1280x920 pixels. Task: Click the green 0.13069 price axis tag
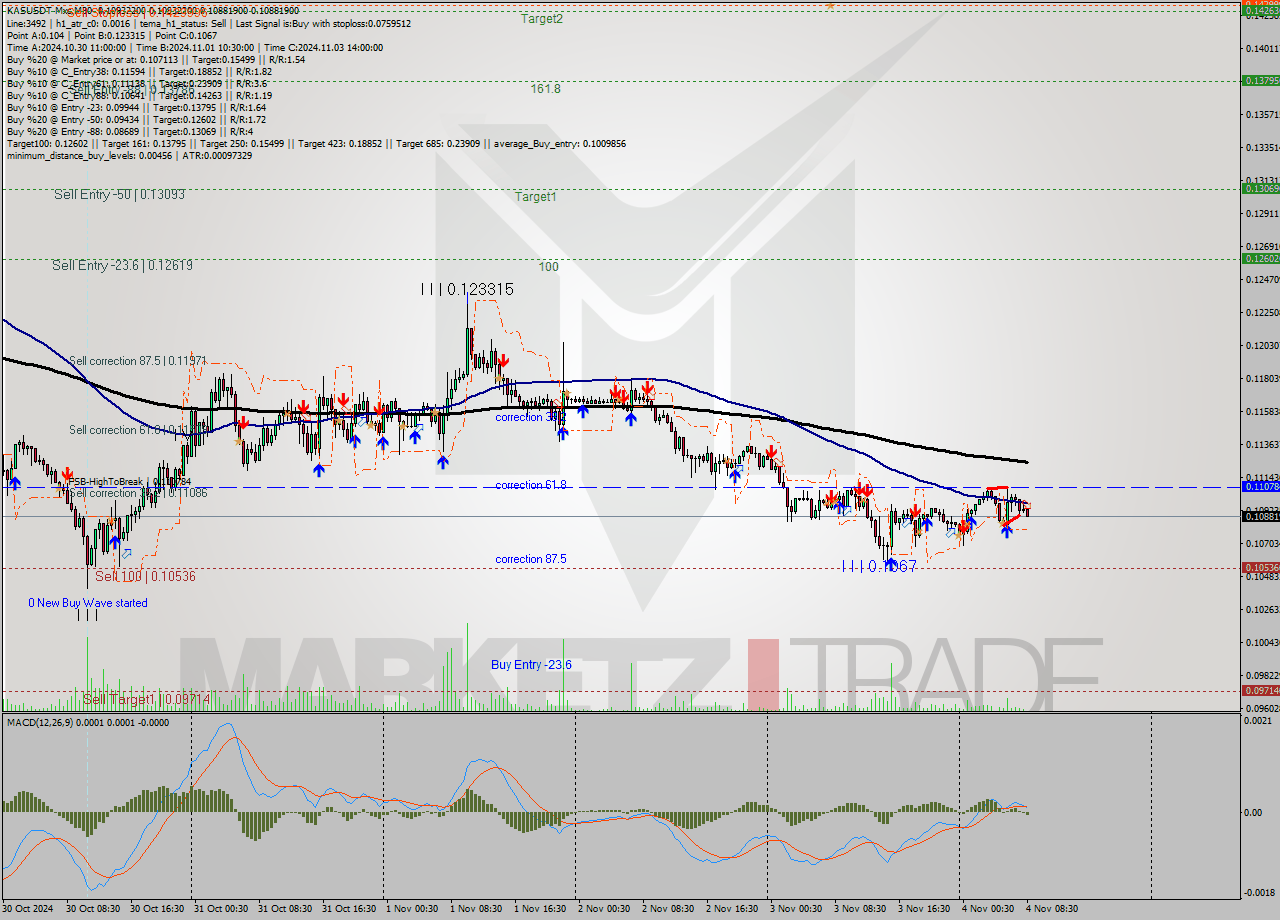click(x=1260, y=188)
